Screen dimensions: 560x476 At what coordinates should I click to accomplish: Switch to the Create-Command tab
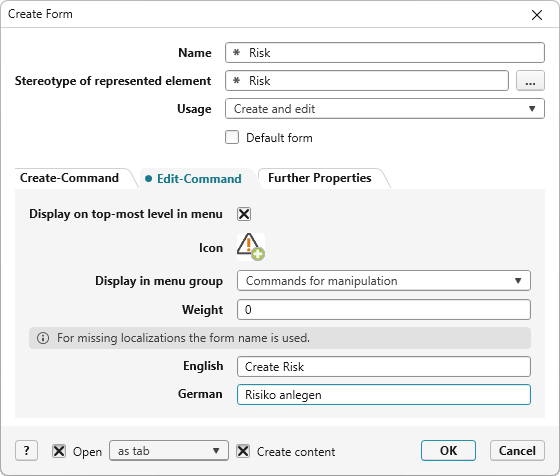[x=70, y=178]
